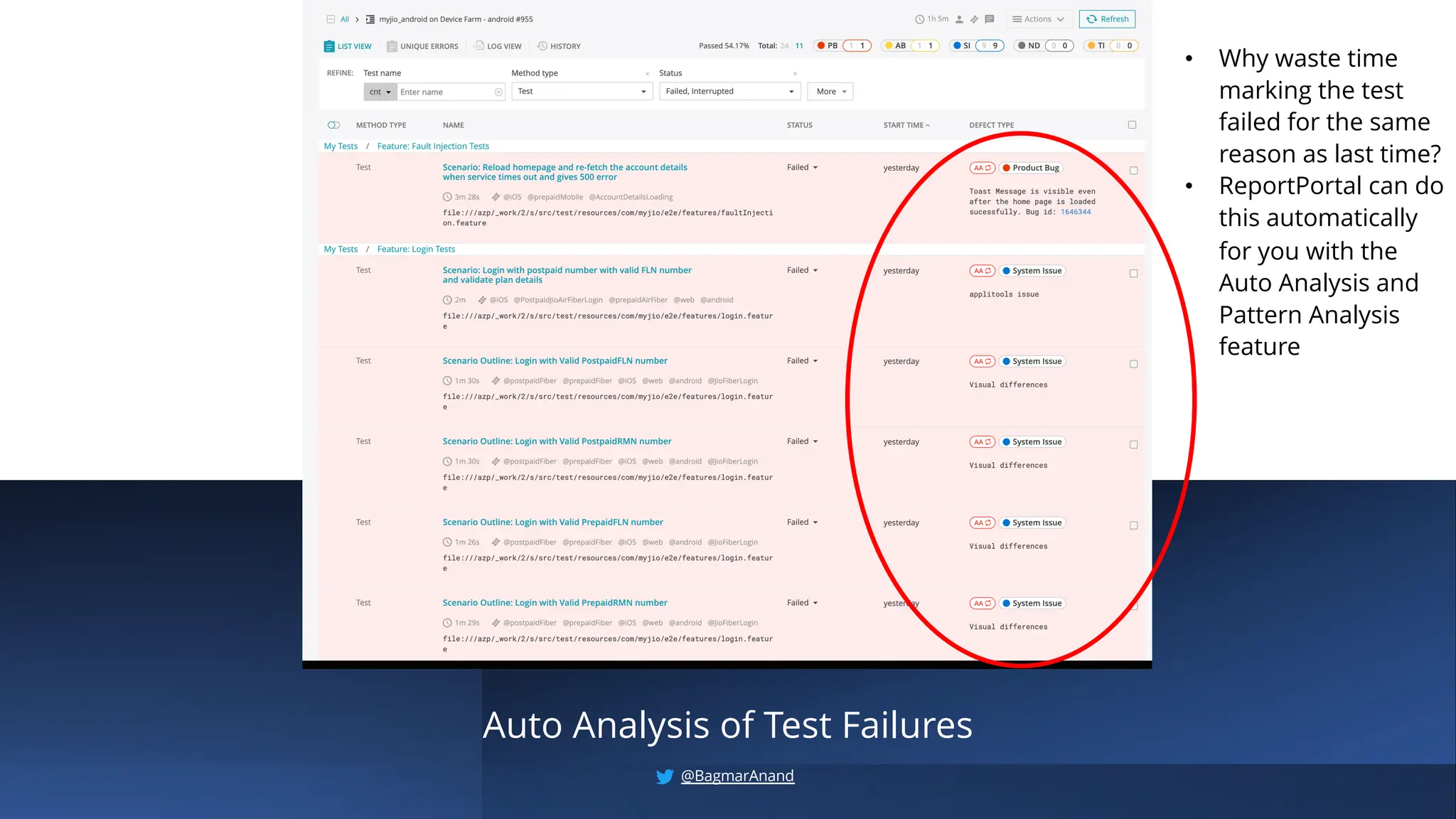The image size is (1456, 819).
Task: Clear the test name filter field
Action: [x=498, y=92]
